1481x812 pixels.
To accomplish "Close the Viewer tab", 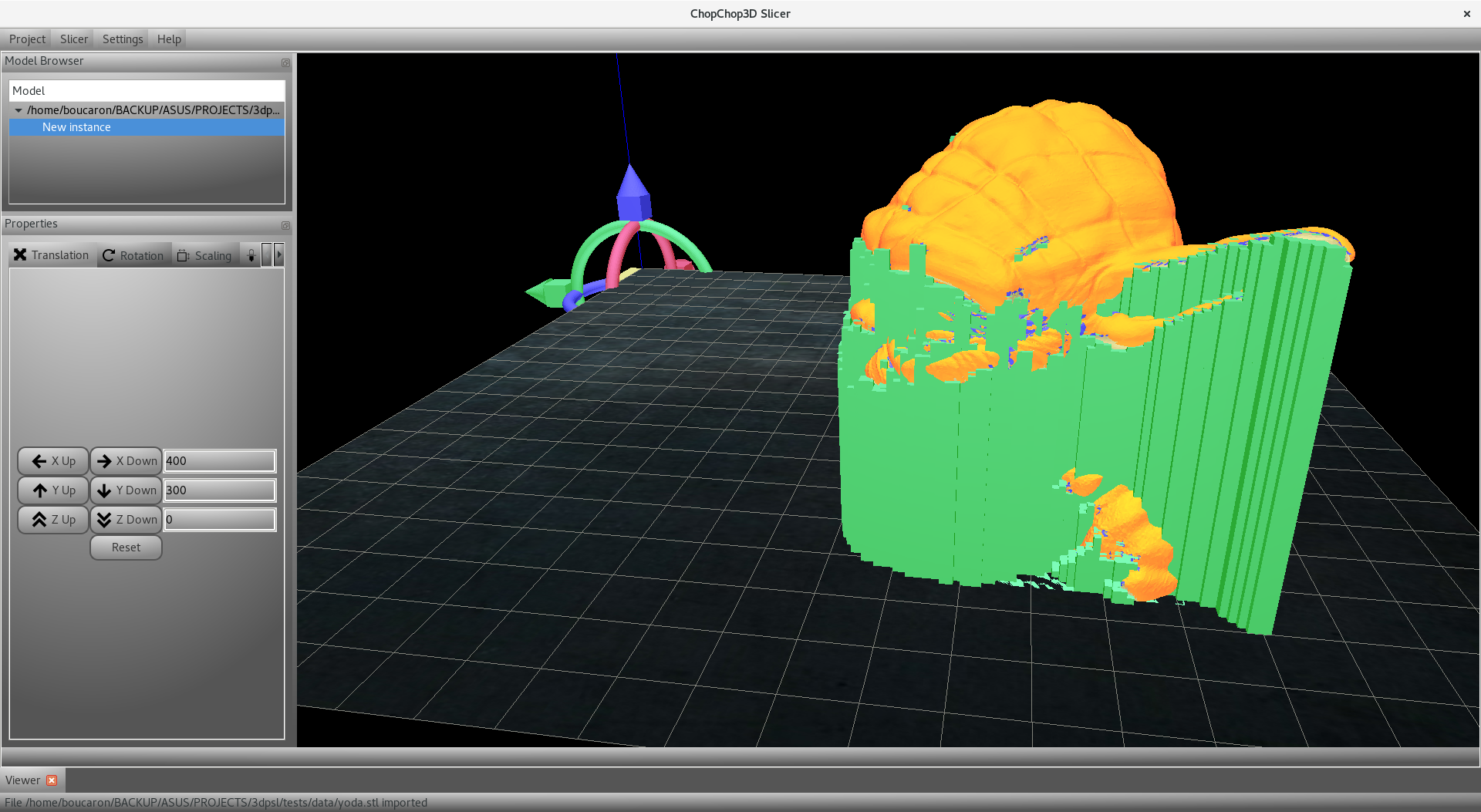I will click(52, 780).
